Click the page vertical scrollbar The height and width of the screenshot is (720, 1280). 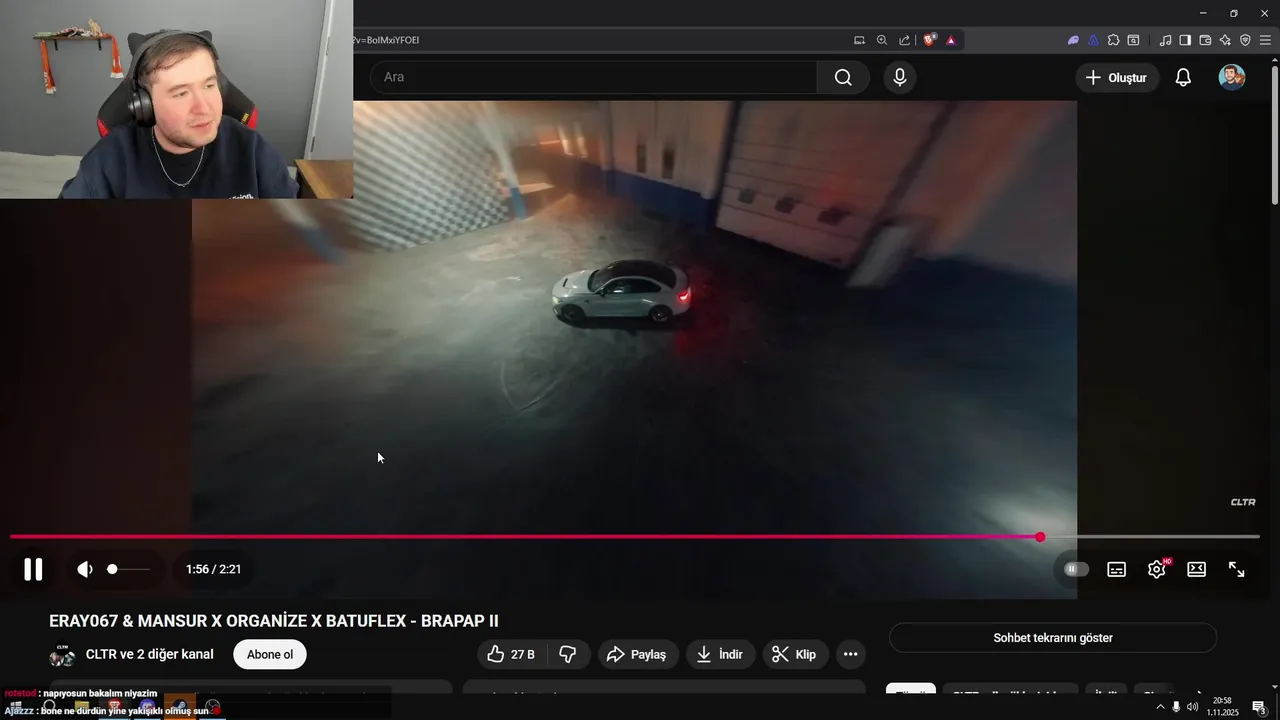click(x=1274, y=135)
